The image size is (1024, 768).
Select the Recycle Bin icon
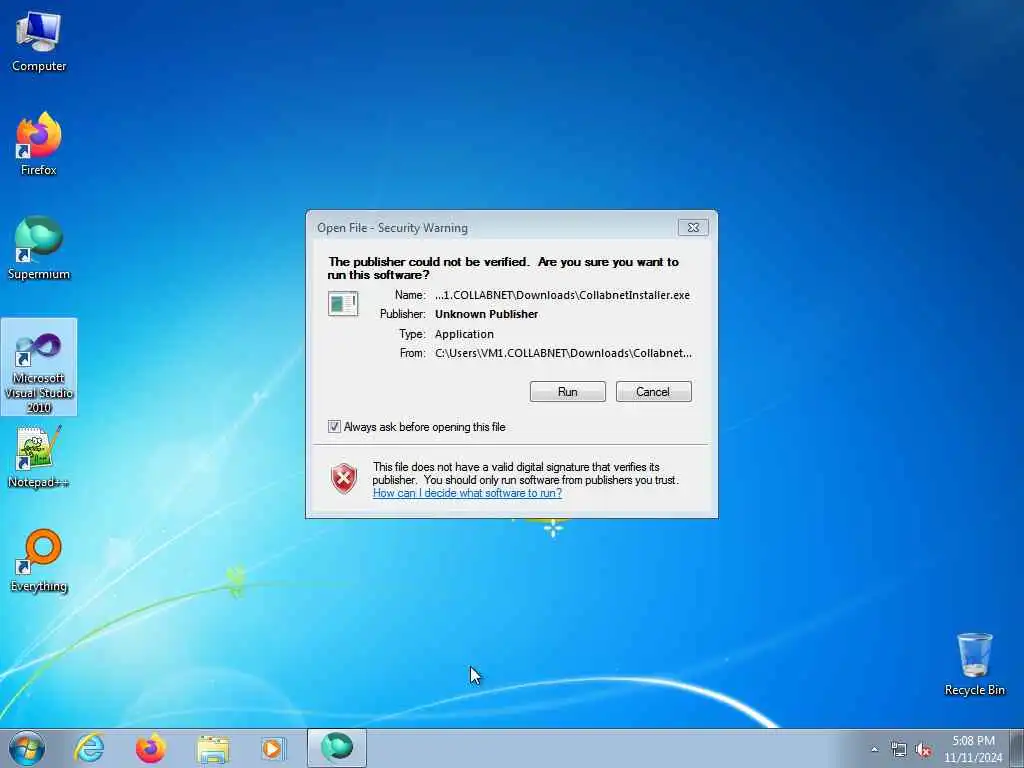click(x=974, y=664)
